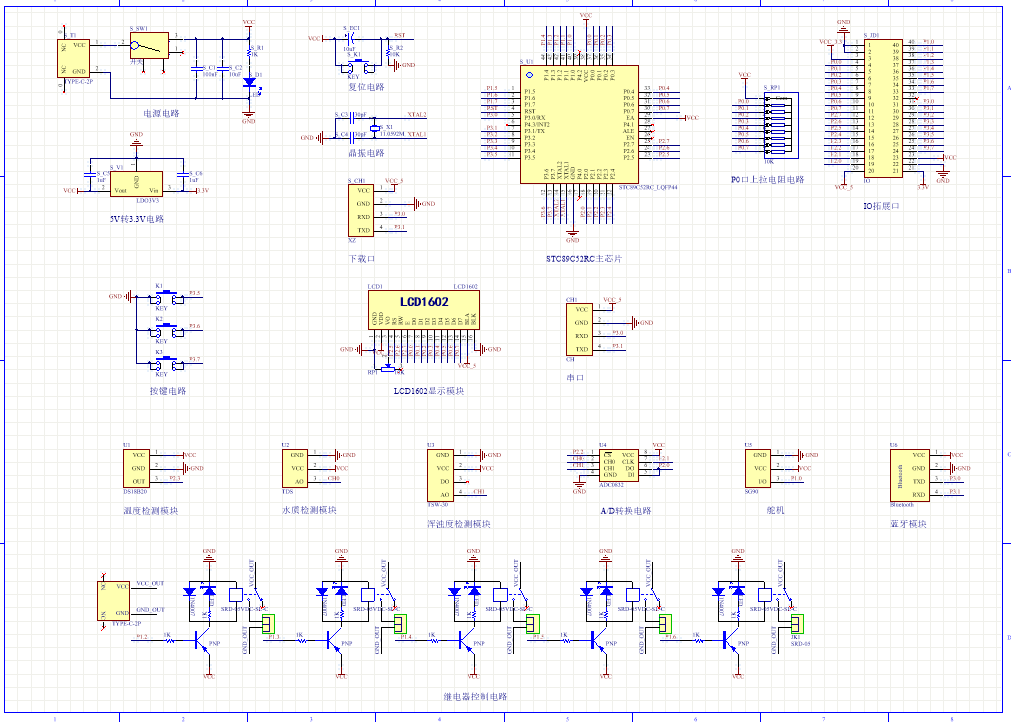Click the "STC89C52RC主芯片" caption text
The width and height of the screenshot is (1011, 722).
[584, 260]
